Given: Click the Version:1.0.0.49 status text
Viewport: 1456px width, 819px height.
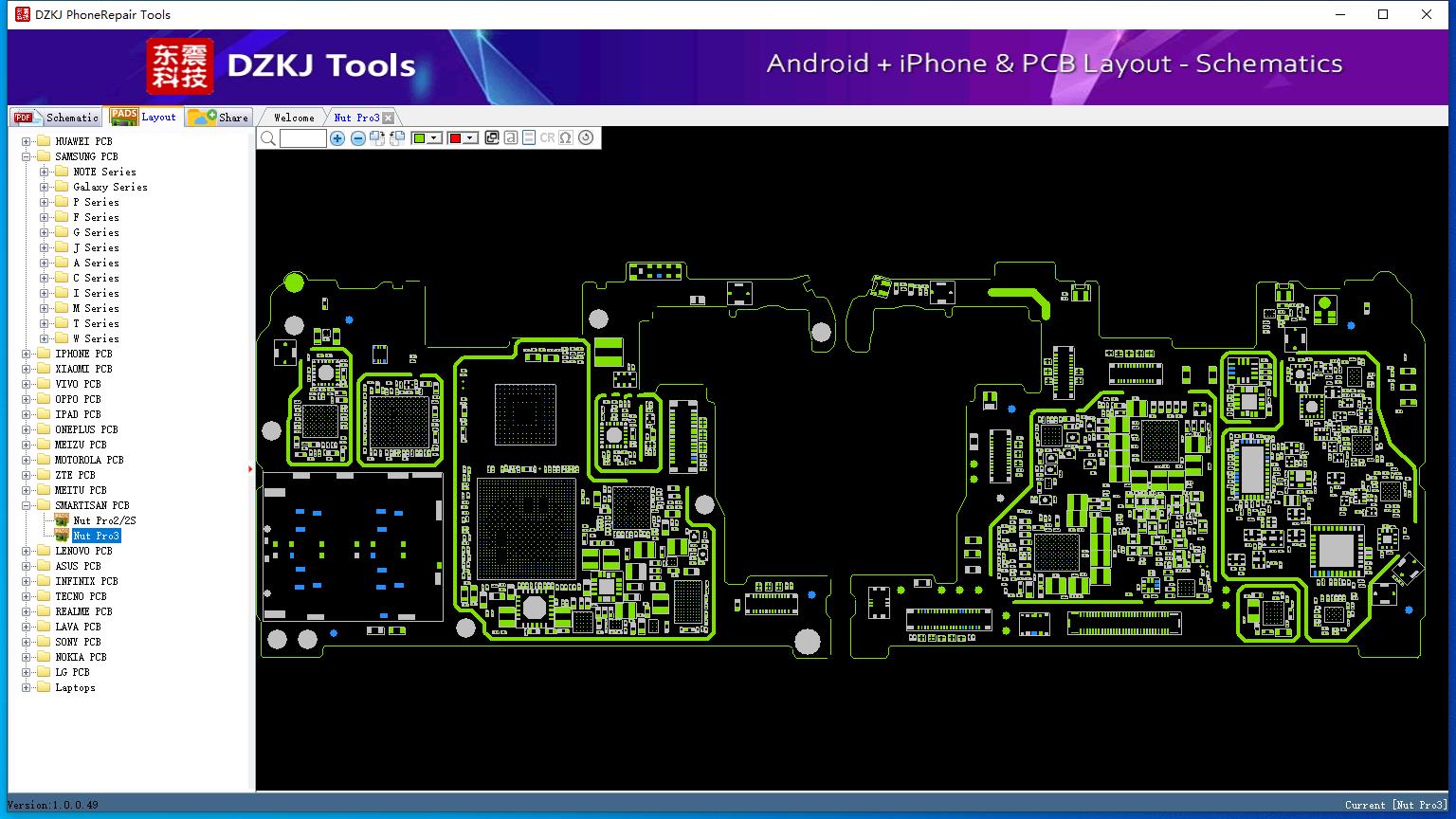Looking at the screenshot, I should (x=52, y=805).
